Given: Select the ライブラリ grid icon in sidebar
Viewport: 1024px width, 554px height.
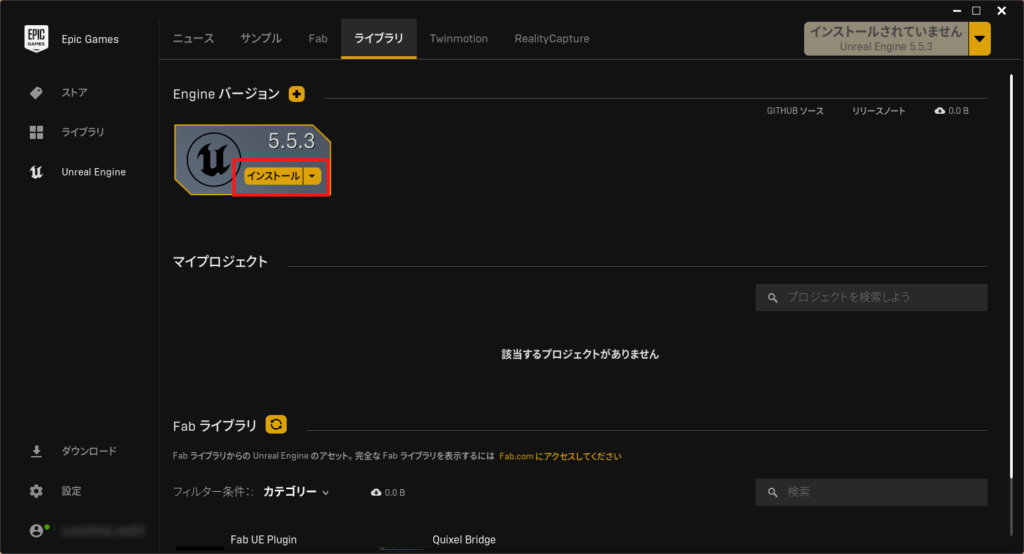Looking at the screenshot, I should [x=36, y=132].
